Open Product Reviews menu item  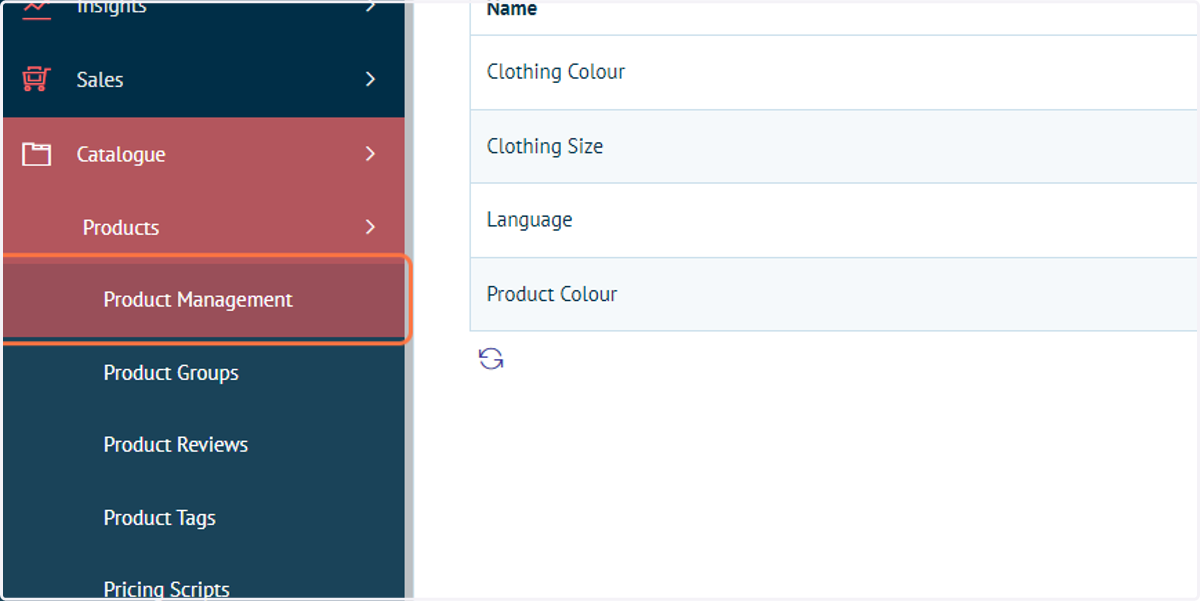176,445
